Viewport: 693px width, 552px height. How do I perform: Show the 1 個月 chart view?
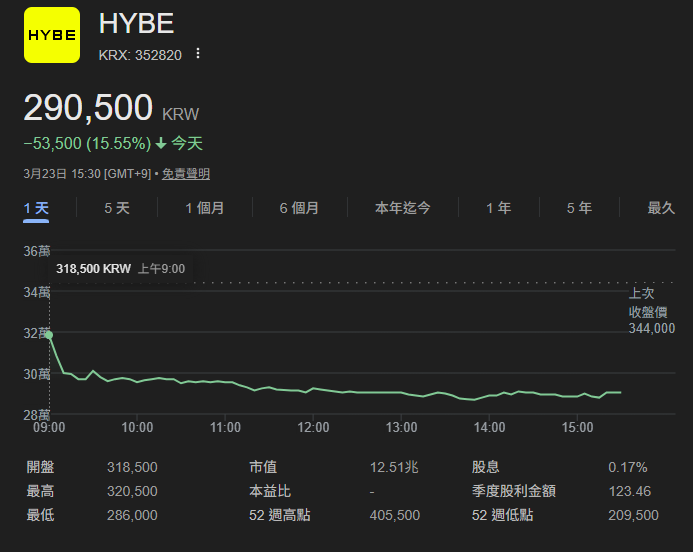pos(204,208)
